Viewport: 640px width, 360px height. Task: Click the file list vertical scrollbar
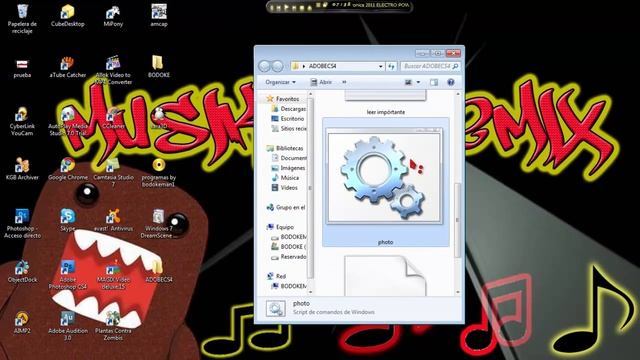[458, 220]
